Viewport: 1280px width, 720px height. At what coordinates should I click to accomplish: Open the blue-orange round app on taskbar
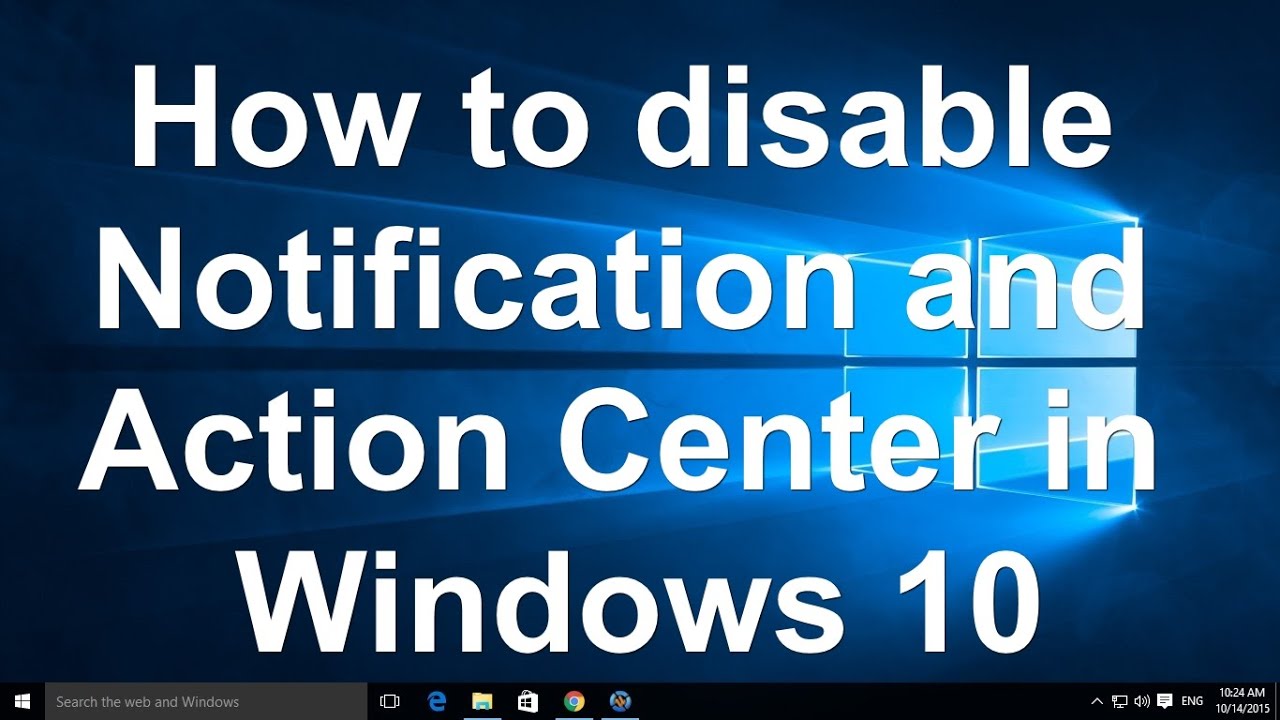pyautogui.click(x=620, y=701)
